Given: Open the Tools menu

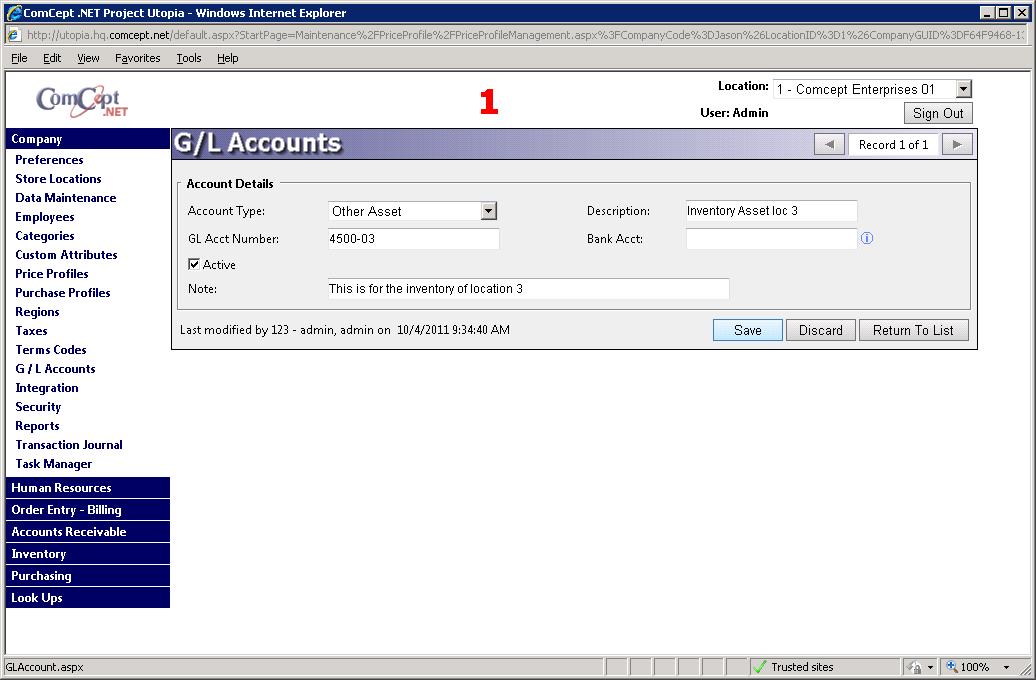Looking at the screenshot, I should click(189, 58).
